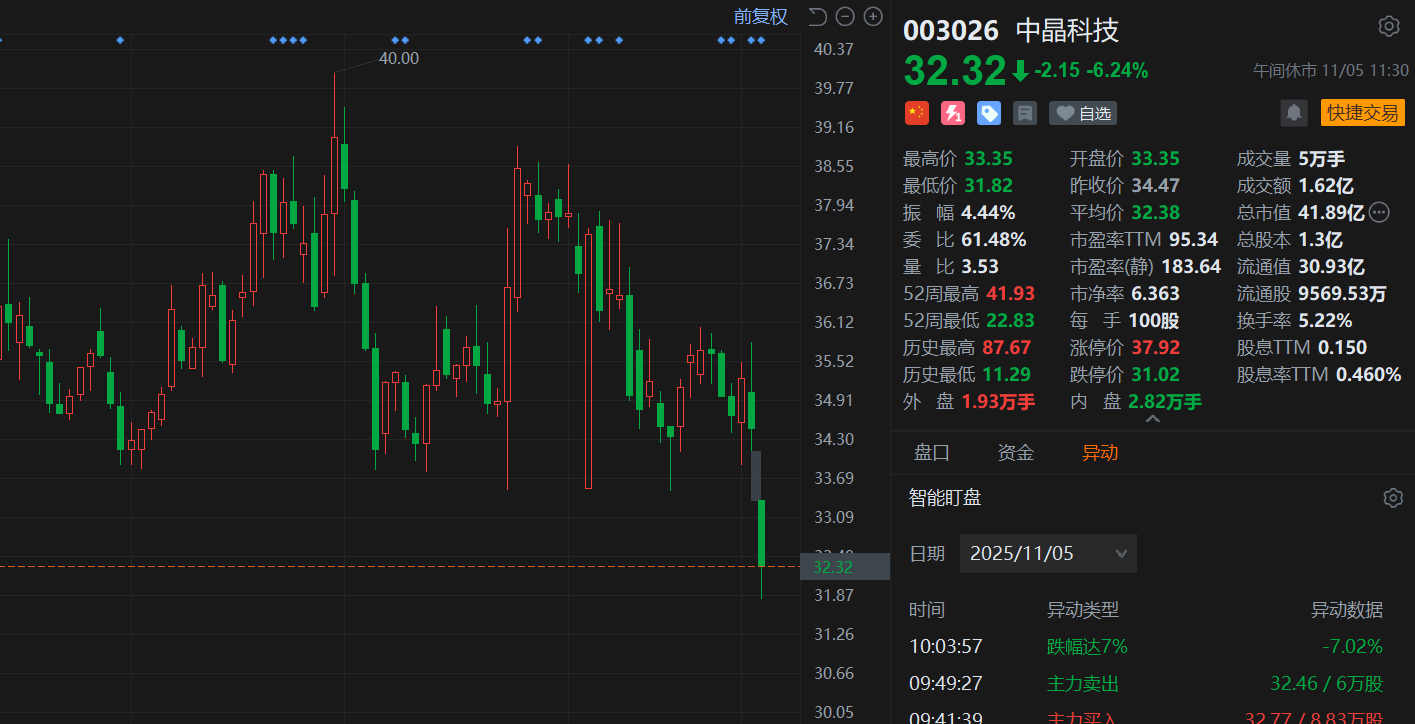The width and height of the screenshot is (1415, 724).
Task: Collapse quote details with up chevron
Action: 1153,420
